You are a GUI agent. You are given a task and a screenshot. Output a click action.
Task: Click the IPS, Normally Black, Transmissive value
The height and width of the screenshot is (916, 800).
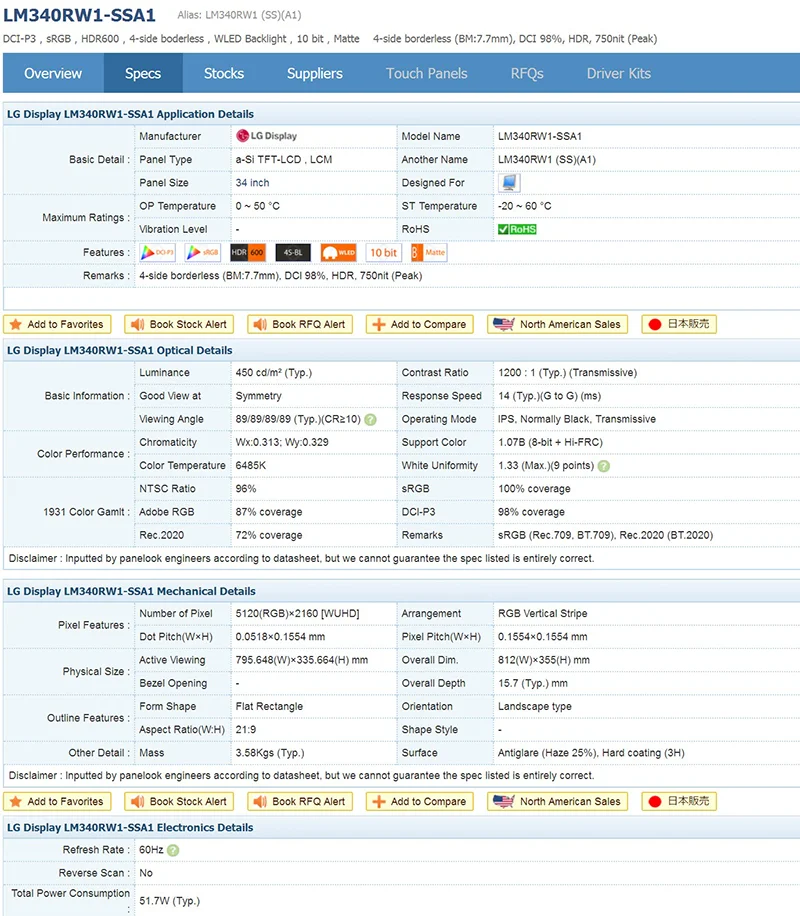point(577,419)
